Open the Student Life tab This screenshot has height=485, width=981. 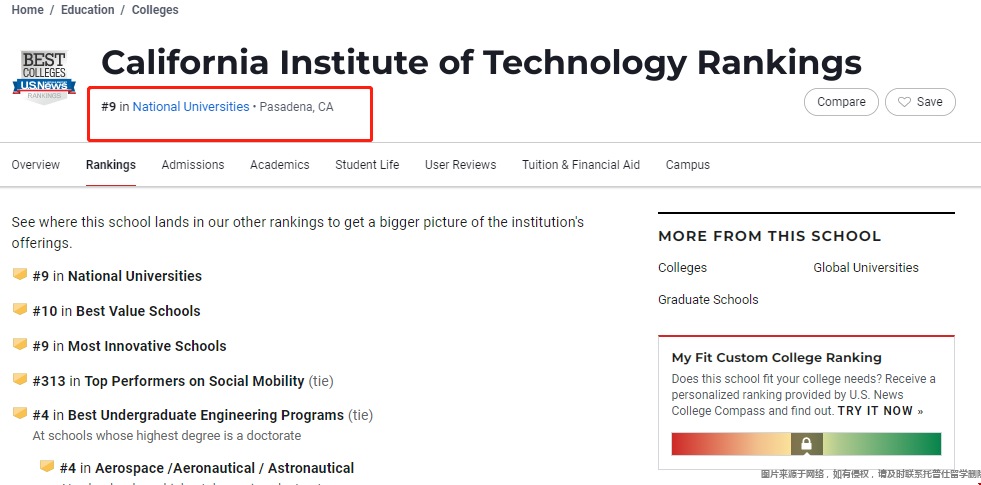coord(367,165)
